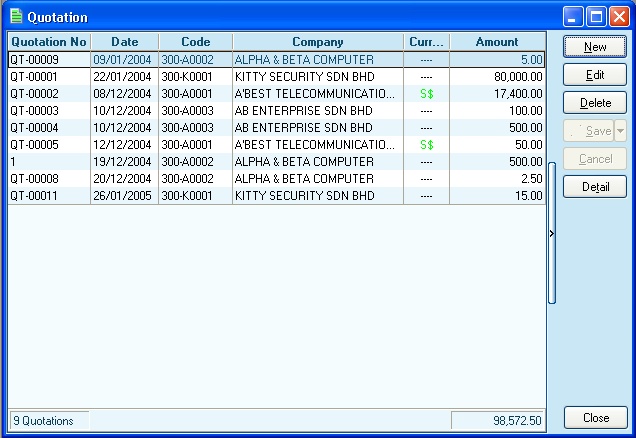Sort by Date column header
Image resolution: width=636 pixels, height=438 pixels.
pos(125,42)
